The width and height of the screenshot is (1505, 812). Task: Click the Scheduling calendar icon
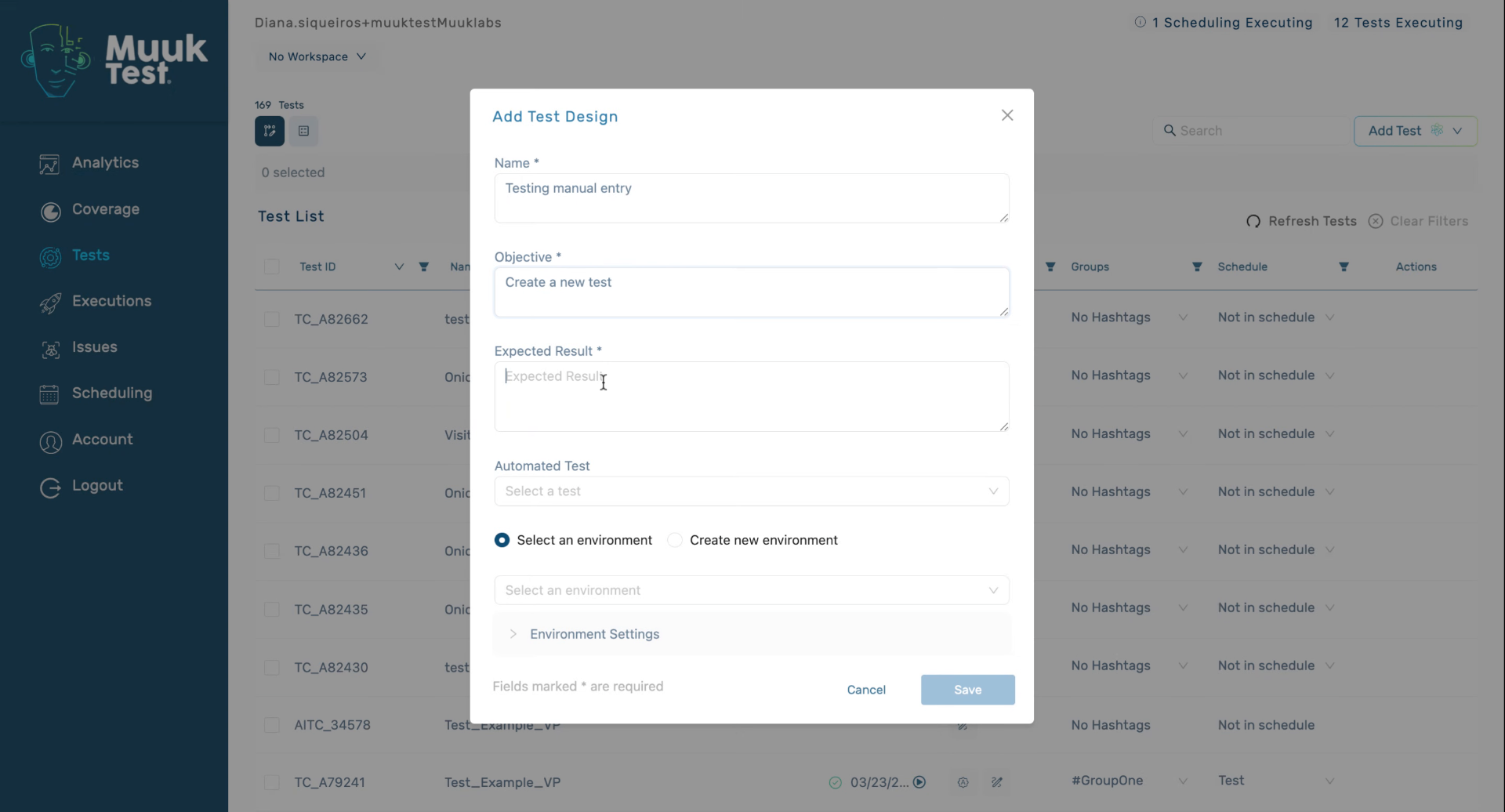click(49, 394)
